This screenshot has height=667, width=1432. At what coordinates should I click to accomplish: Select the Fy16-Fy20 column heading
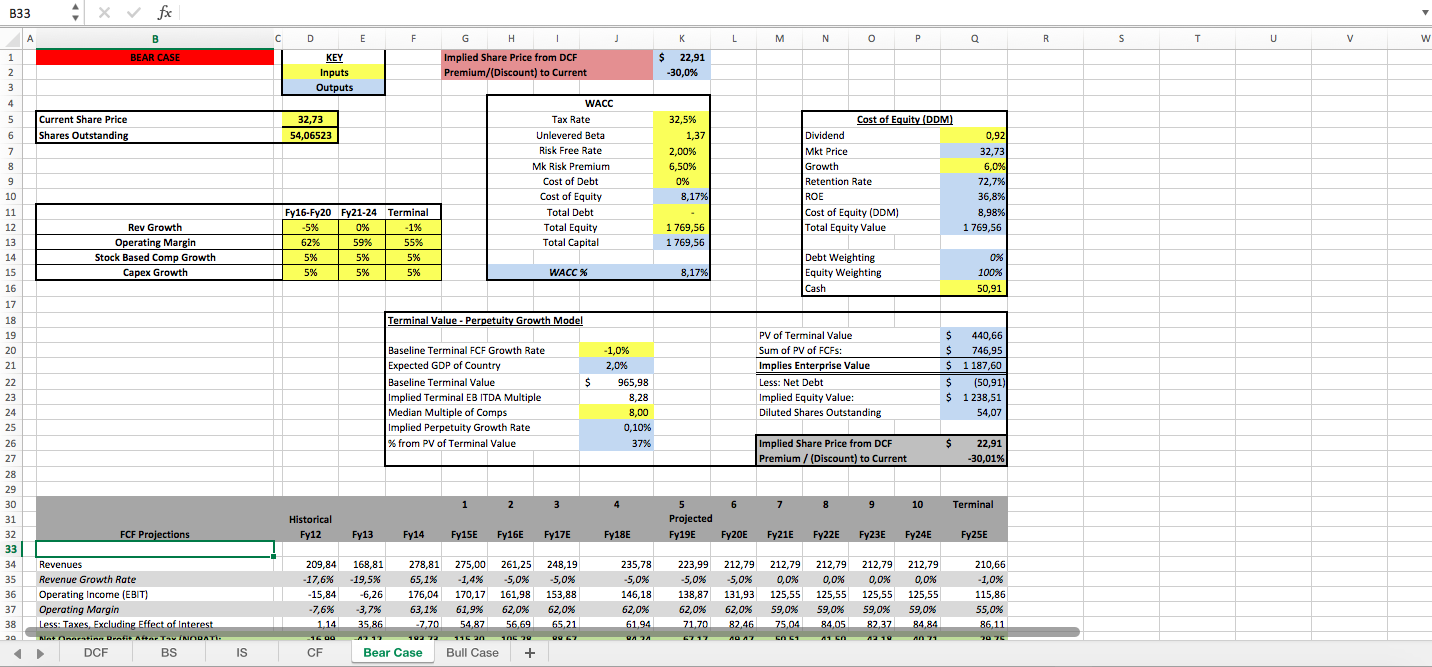point(309,212)
